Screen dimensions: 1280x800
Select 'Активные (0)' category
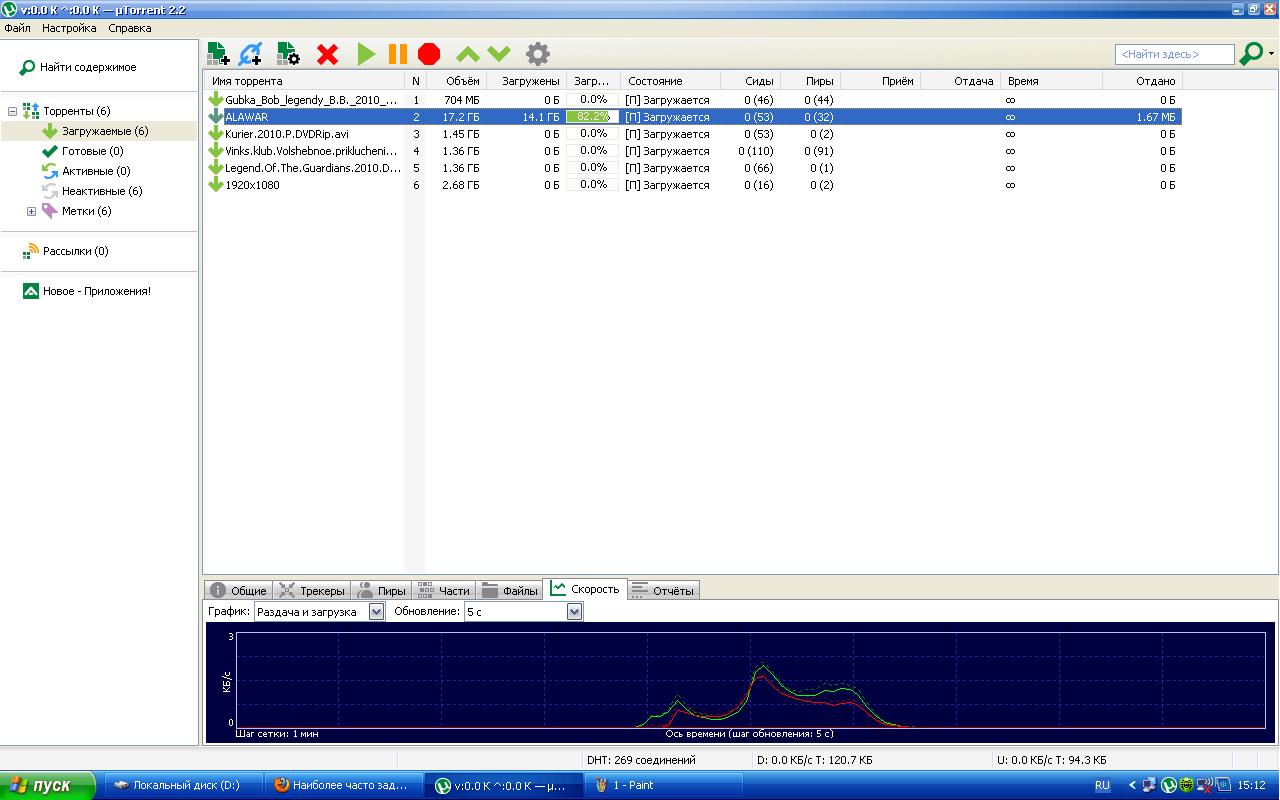click(x=96, y=171)
